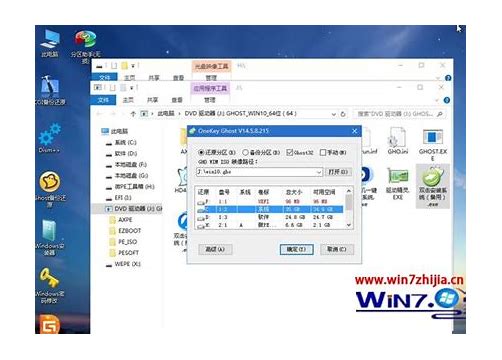Image resolution: width=502 pixels, height=360 pixels.
Task: Click the 高级 button
Action: coord(215,249)
